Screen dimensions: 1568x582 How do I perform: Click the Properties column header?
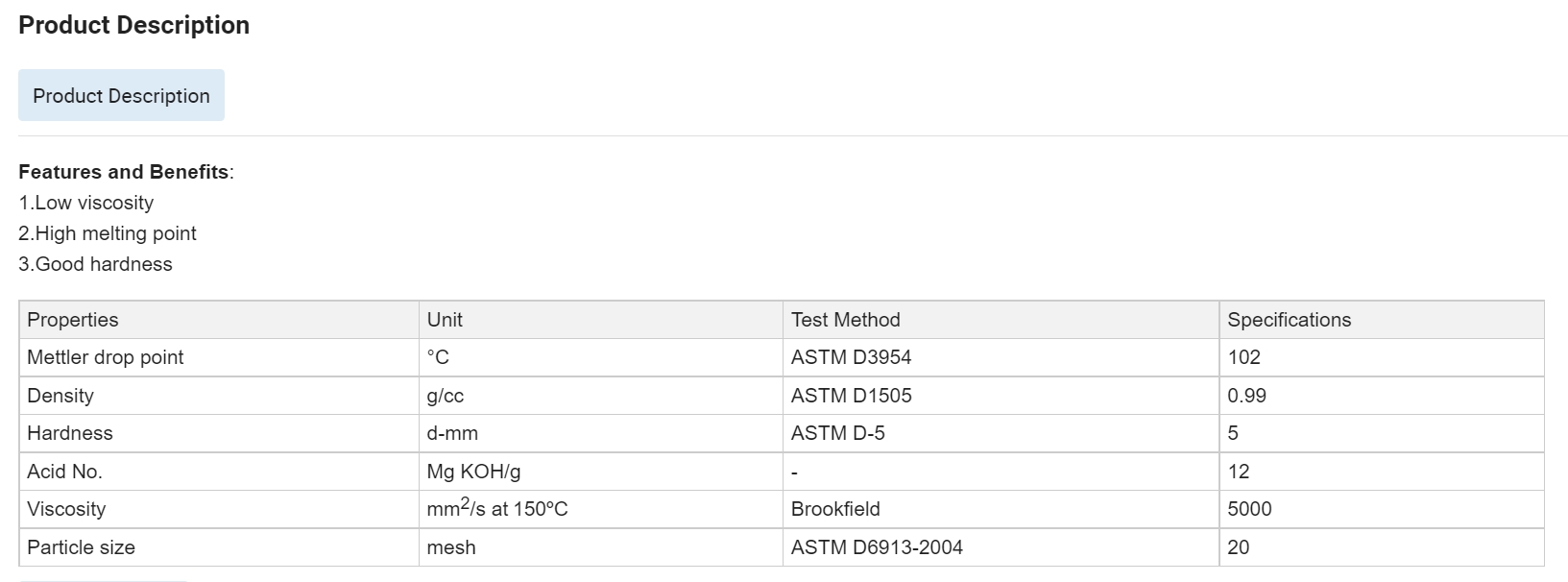(73, 320)
